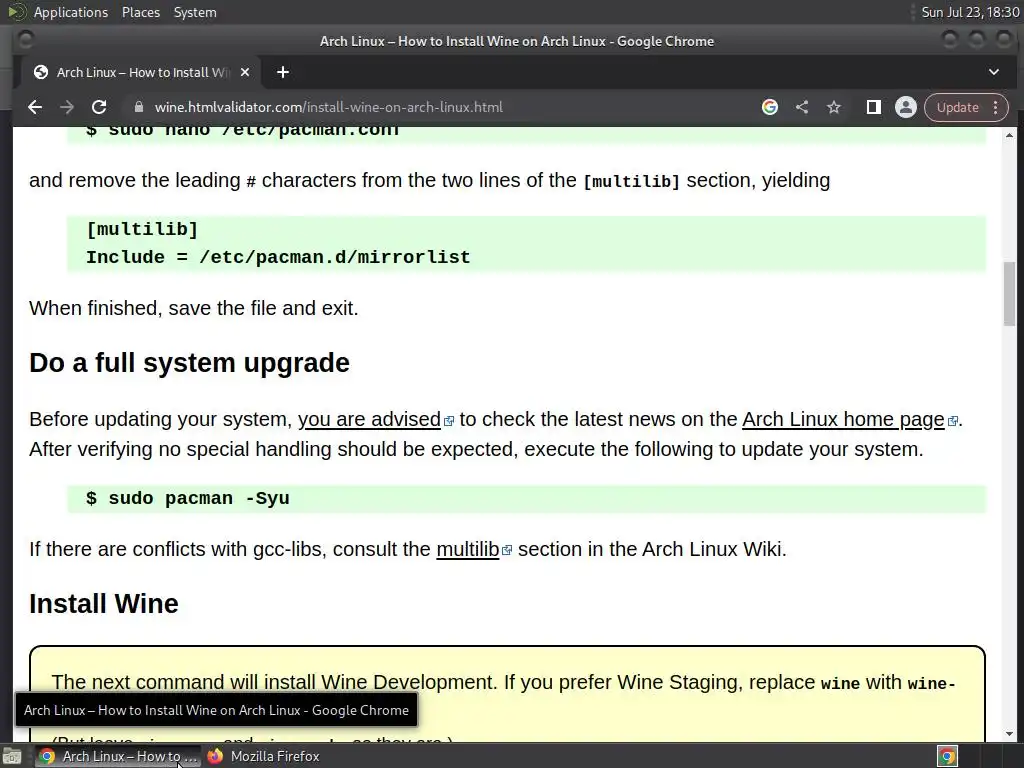Open the Places menu
Image resolution: width=1024 pixels, height=768 pixels.
pos(140,12)
